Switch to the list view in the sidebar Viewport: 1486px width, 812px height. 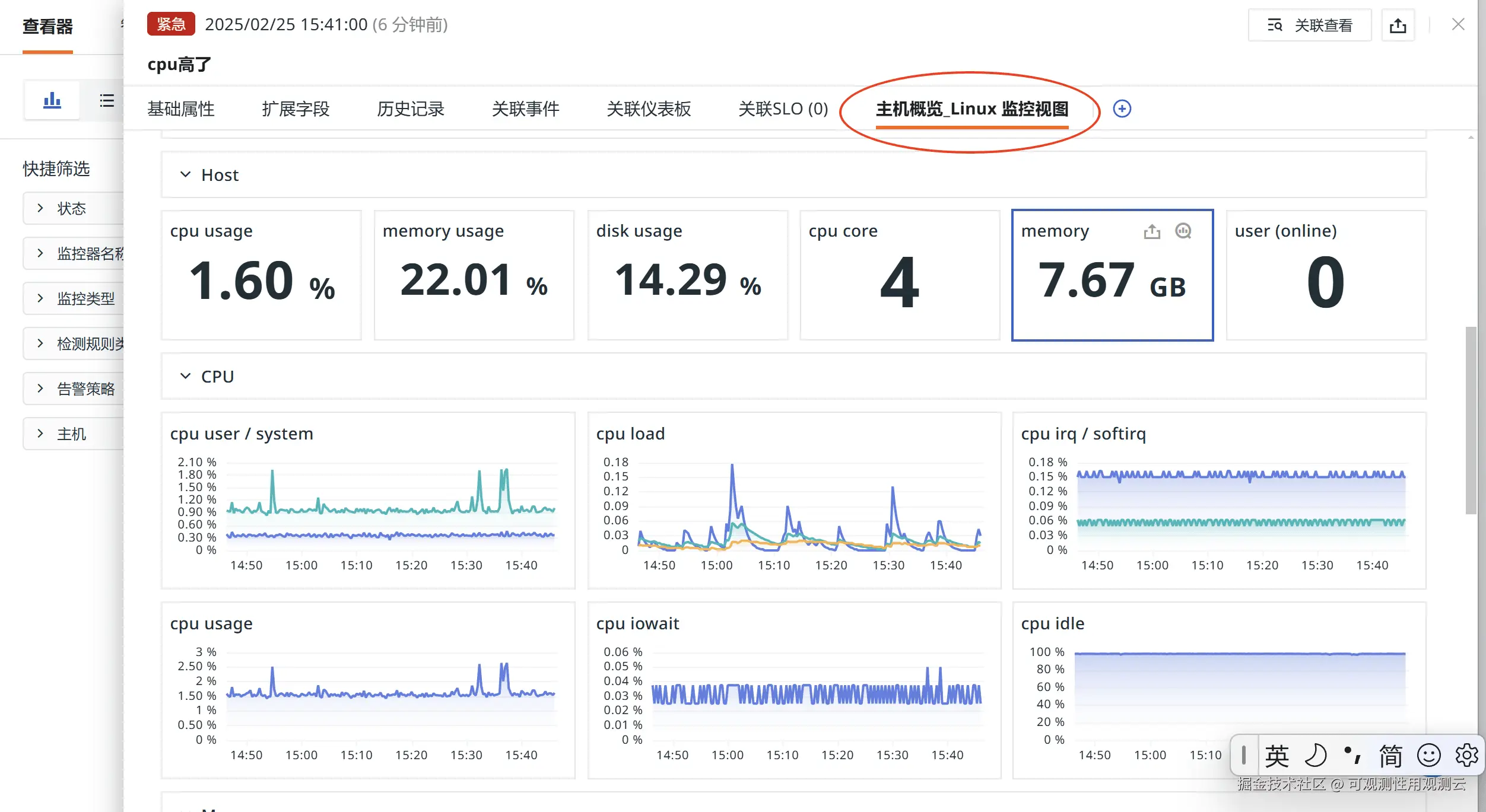click(106, 100)
